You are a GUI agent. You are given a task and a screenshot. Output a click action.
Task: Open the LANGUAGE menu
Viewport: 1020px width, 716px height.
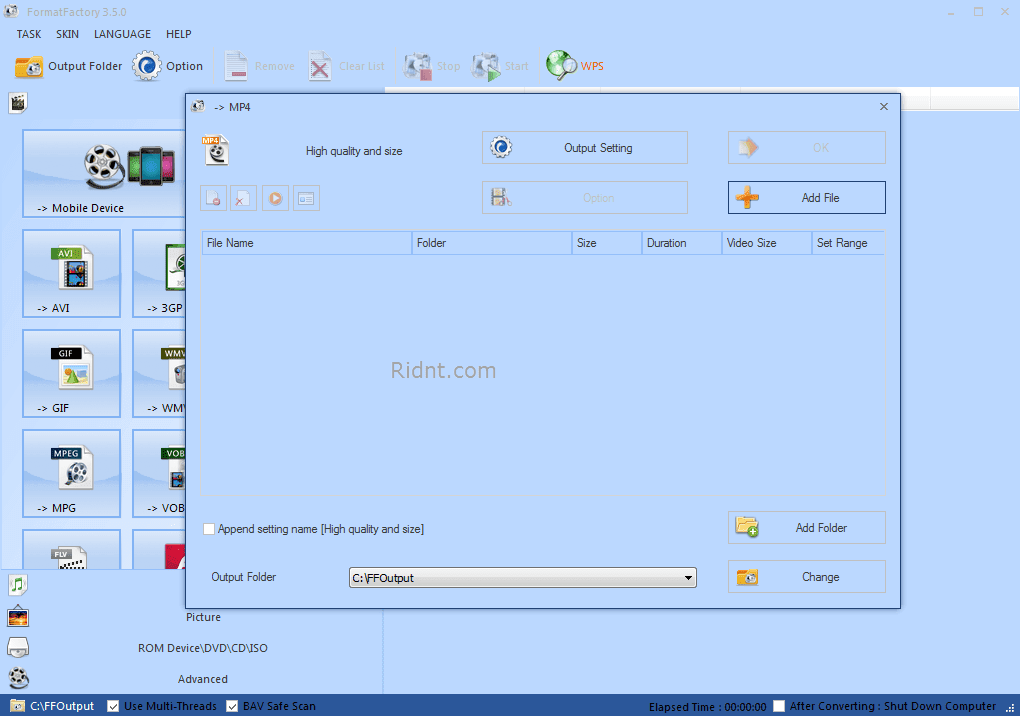tap(122, 34)
